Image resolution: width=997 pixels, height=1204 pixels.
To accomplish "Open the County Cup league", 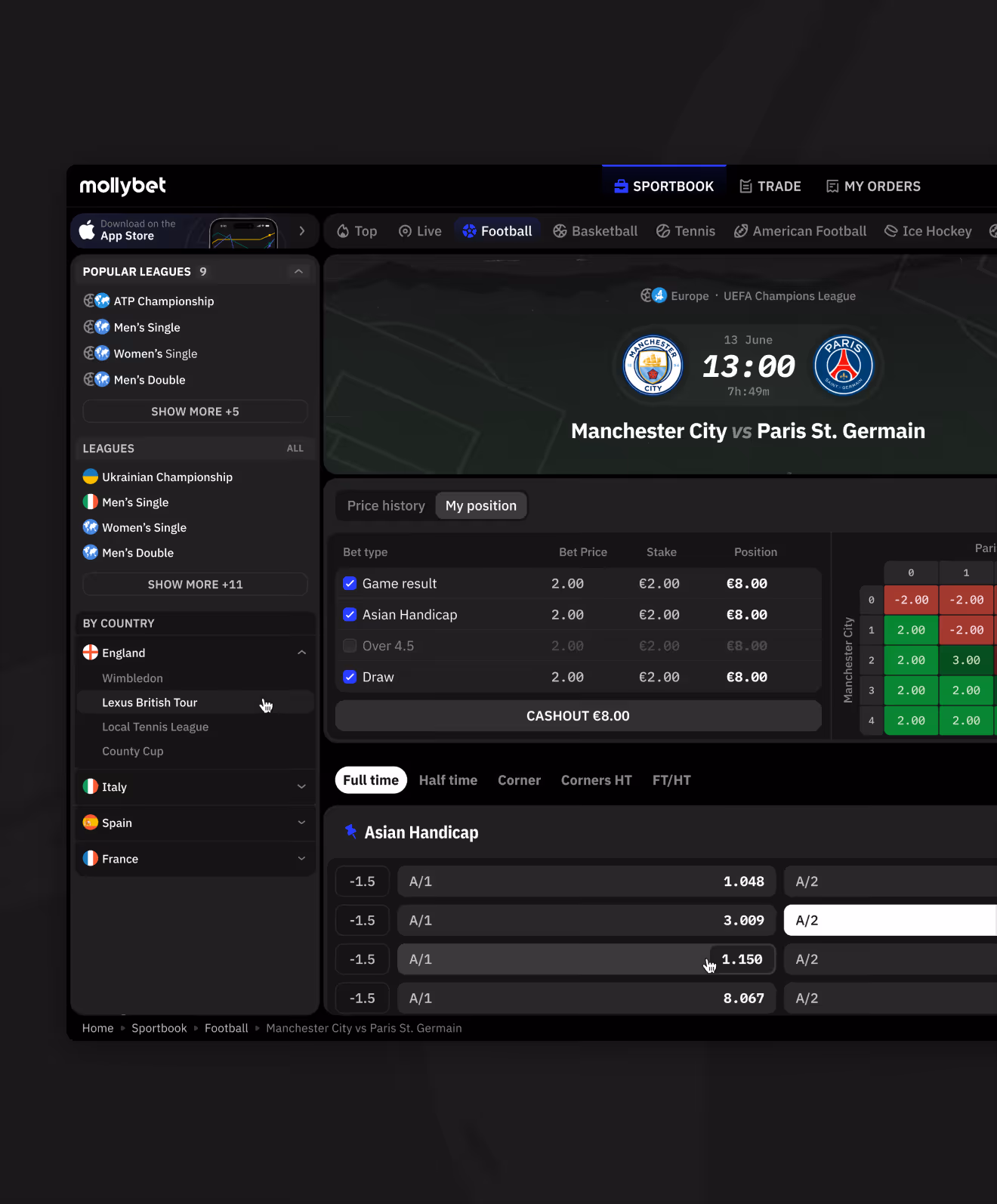I will coord(132,751).
